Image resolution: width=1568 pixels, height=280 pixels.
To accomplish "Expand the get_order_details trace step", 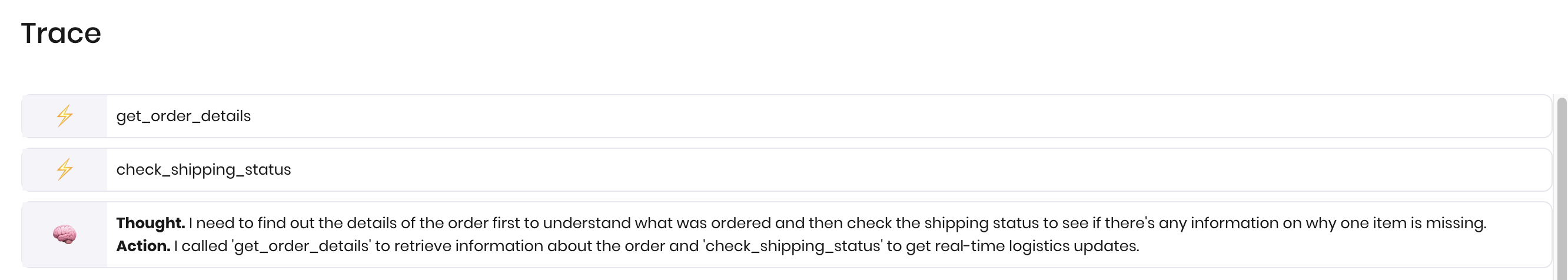I will [x=786, y=116].
